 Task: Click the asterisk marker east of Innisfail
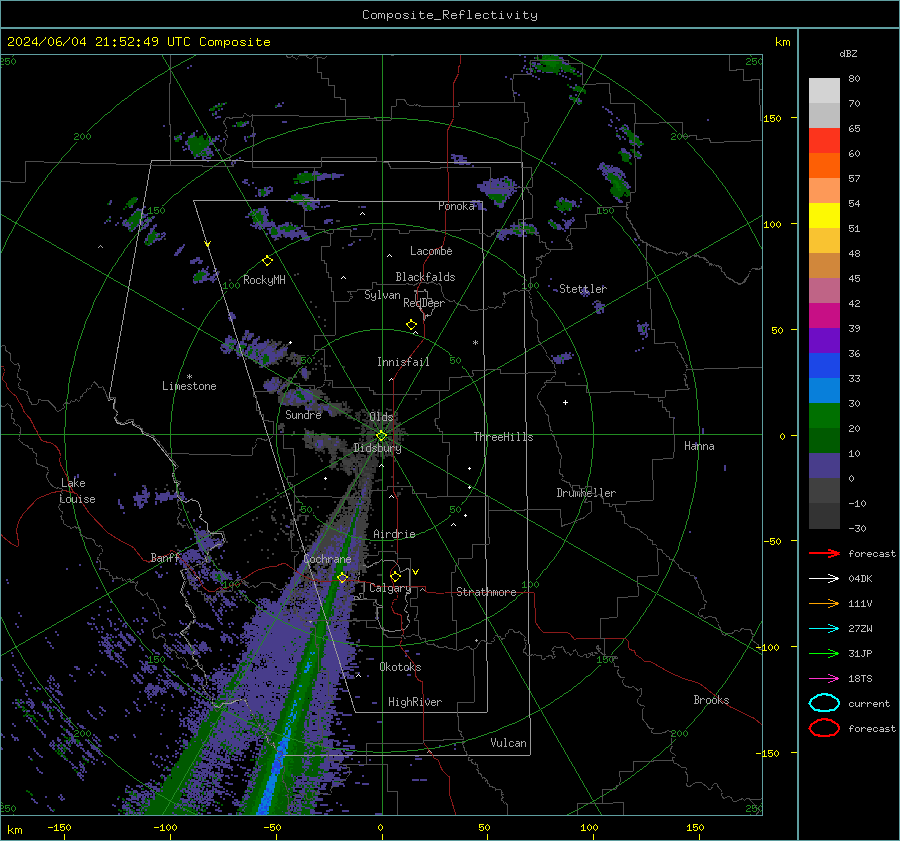tap(475, 343)
